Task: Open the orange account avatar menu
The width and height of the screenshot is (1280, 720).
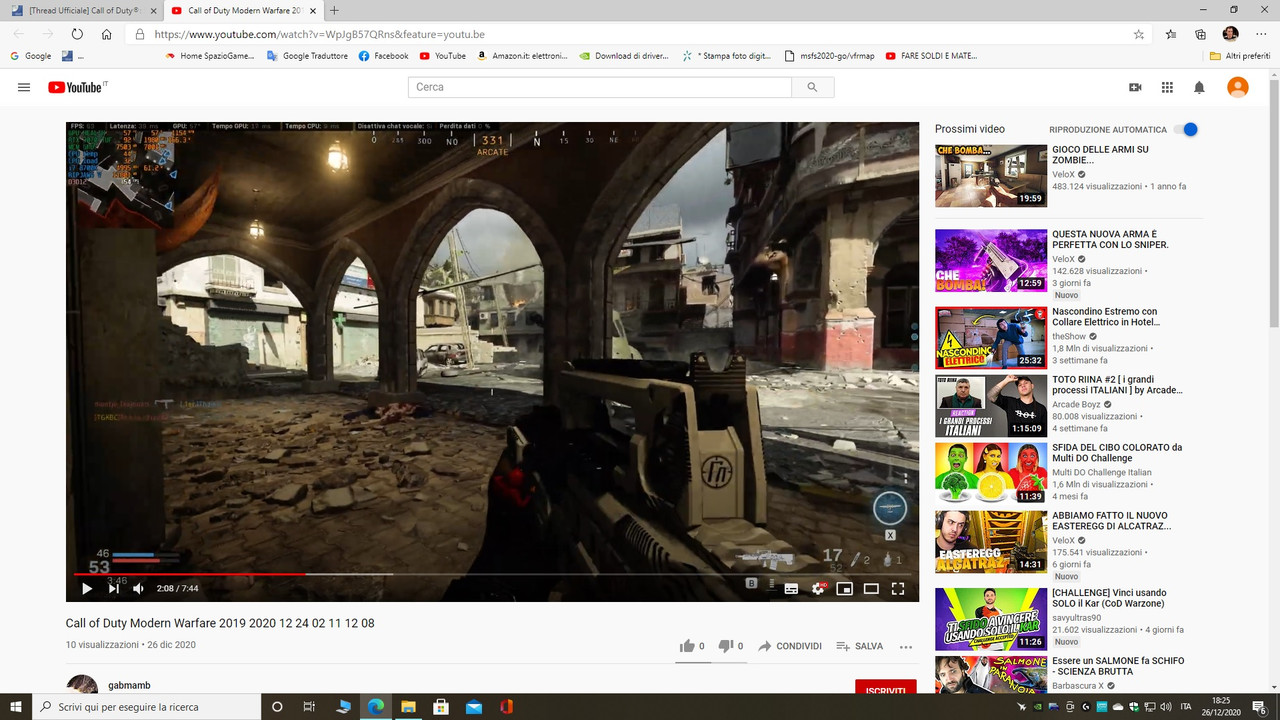Action: click(1238, 87)
